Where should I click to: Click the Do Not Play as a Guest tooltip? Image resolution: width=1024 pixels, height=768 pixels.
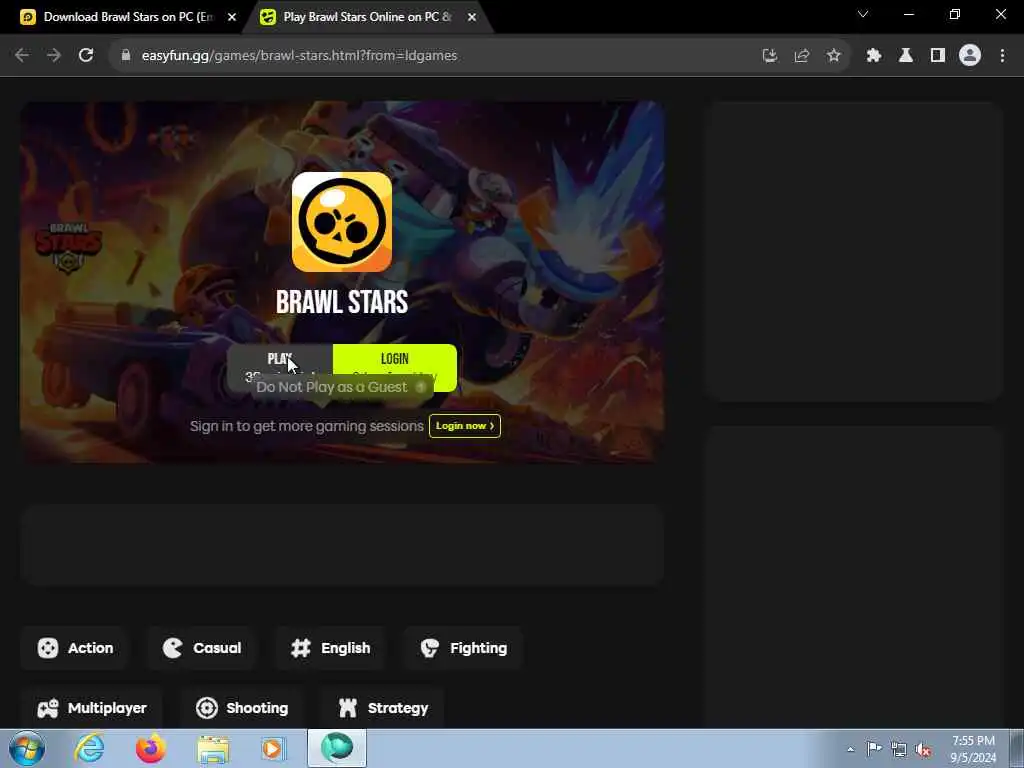(x=341, y=387)
